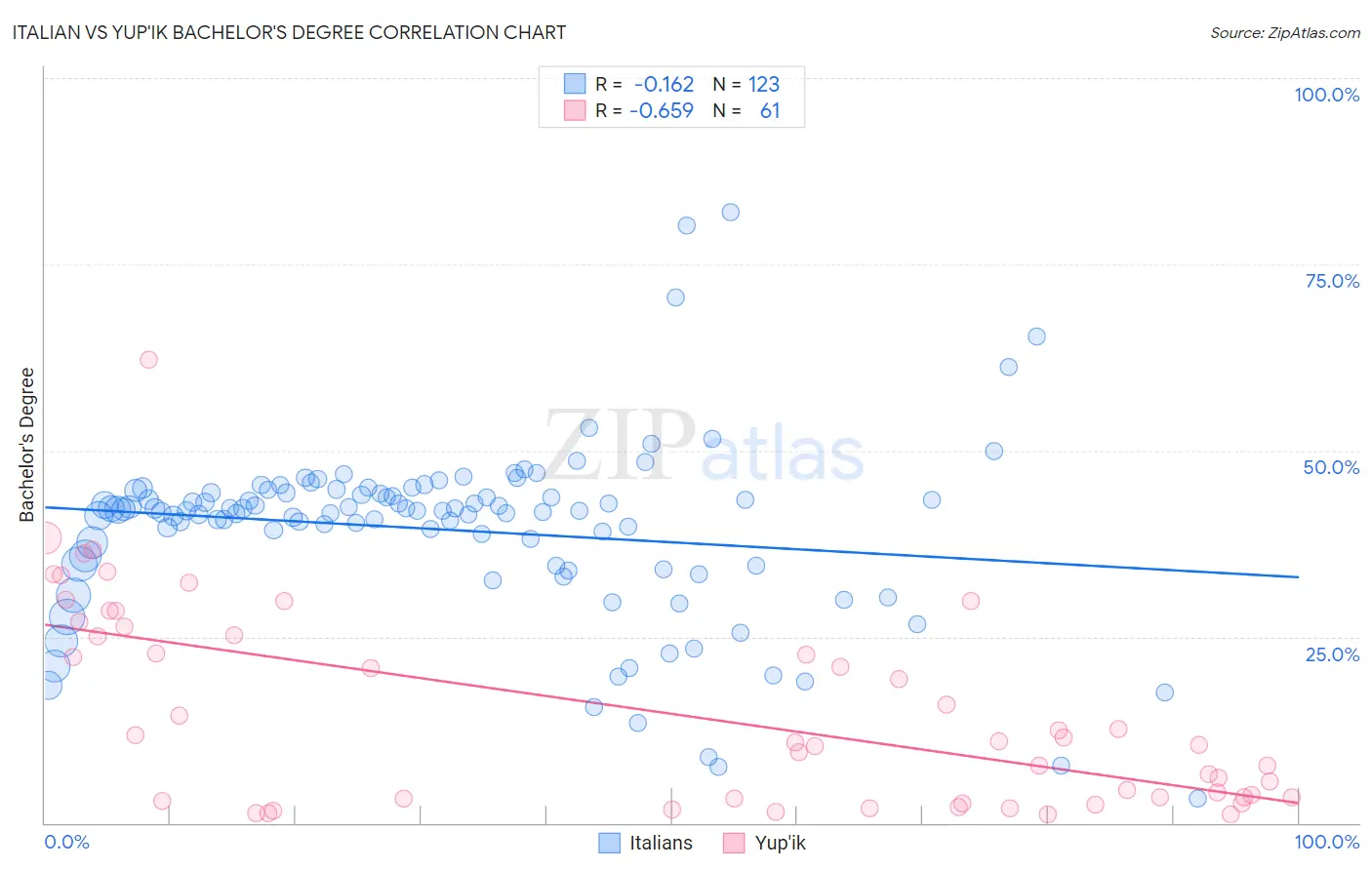Viewport: 1372px width, 870px height.
Task: Click the 100.0% x-axis tick label
Action: (1327, 842)
